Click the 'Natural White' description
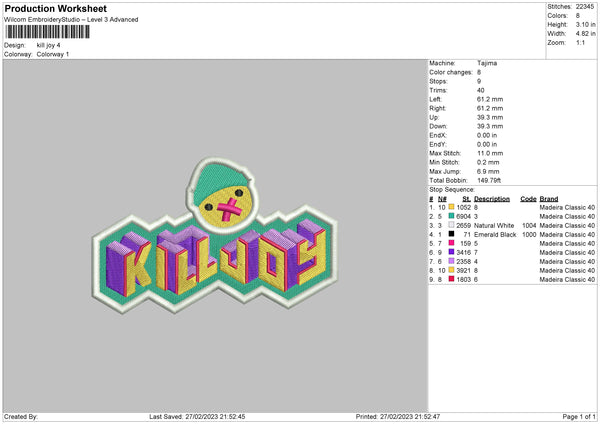The height and width of the screenshot is (424, 600). coord(494,225)
